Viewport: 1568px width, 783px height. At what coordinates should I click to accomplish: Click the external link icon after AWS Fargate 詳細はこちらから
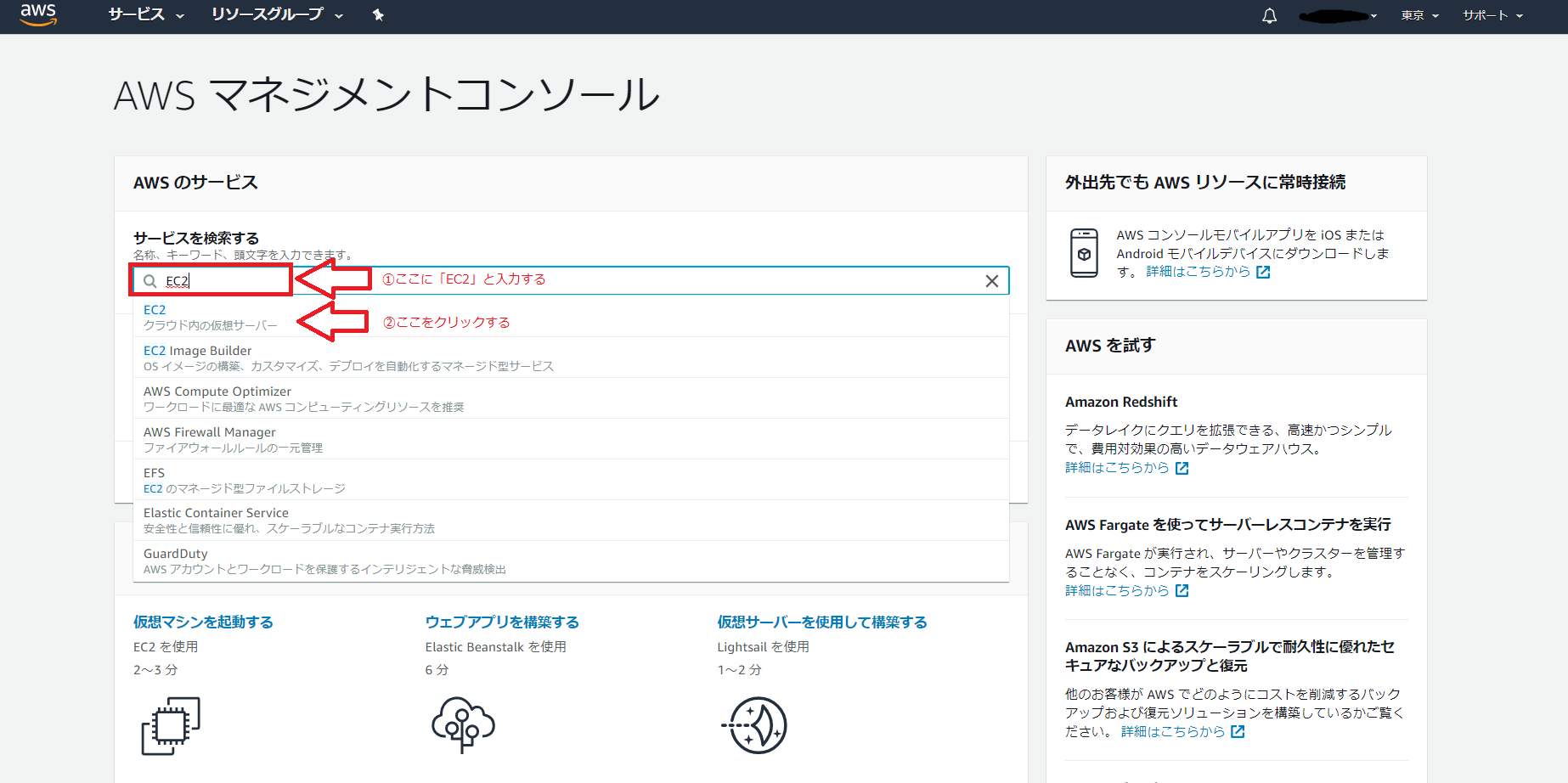(1182, 590)
